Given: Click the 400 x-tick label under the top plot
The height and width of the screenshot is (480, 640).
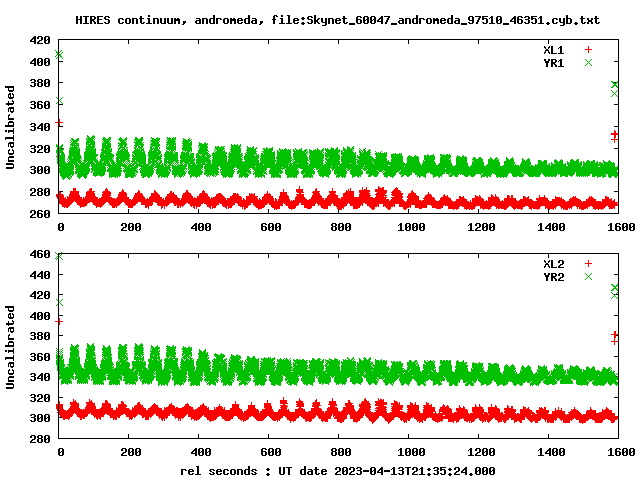Looking at the screenshot, I should 201,227.
